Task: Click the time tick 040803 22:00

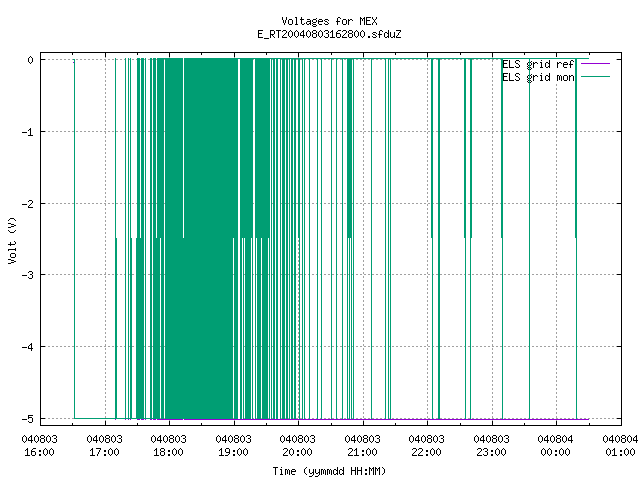Action: [427, 446]
